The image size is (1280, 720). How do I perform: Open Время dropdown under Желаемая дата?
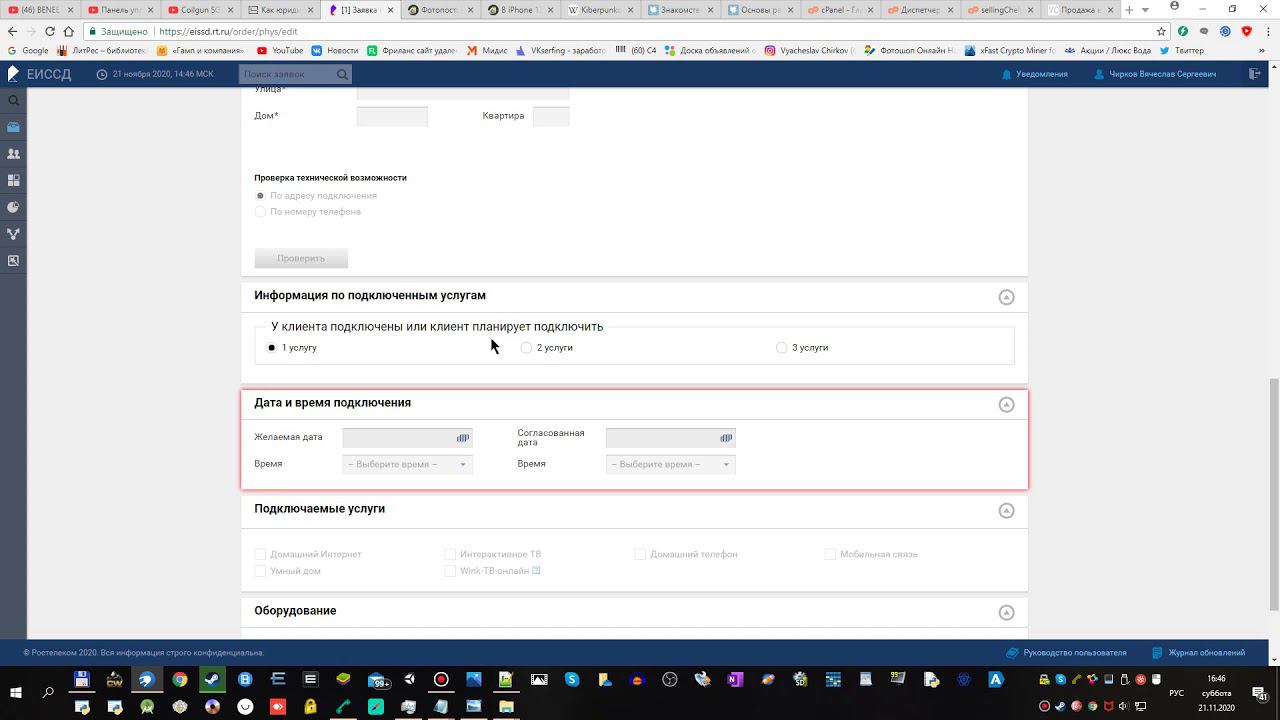pos(407,464)
